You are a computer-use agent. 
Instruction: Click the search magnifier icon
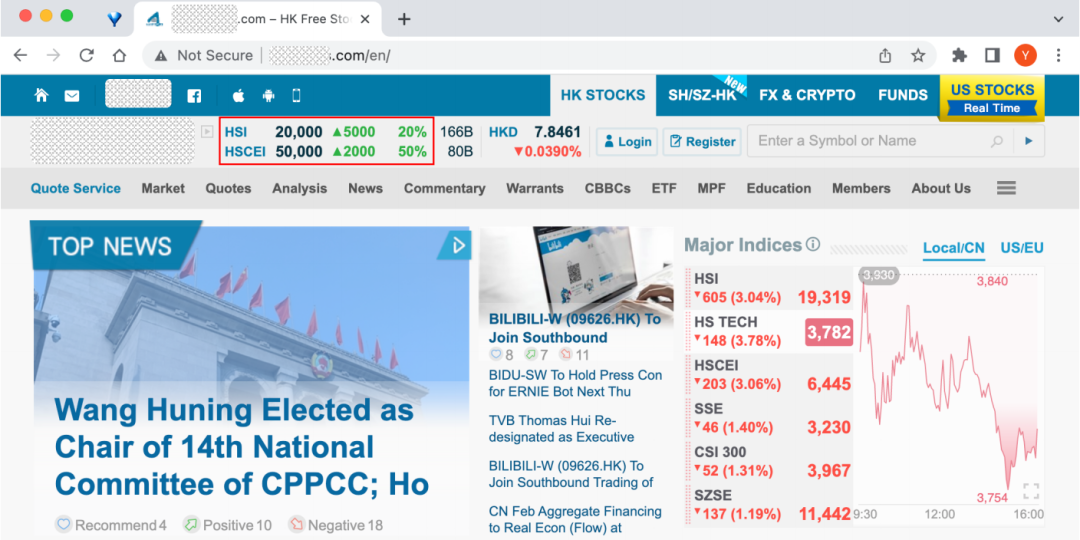pos(996,142)
